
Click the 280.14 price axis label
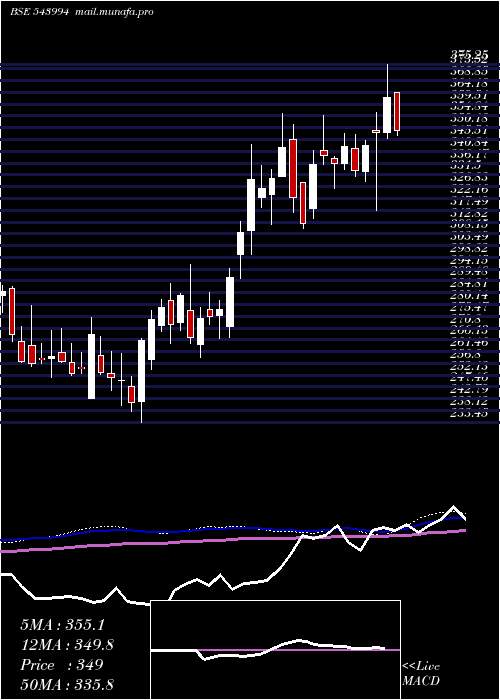(x=468, y=296)
